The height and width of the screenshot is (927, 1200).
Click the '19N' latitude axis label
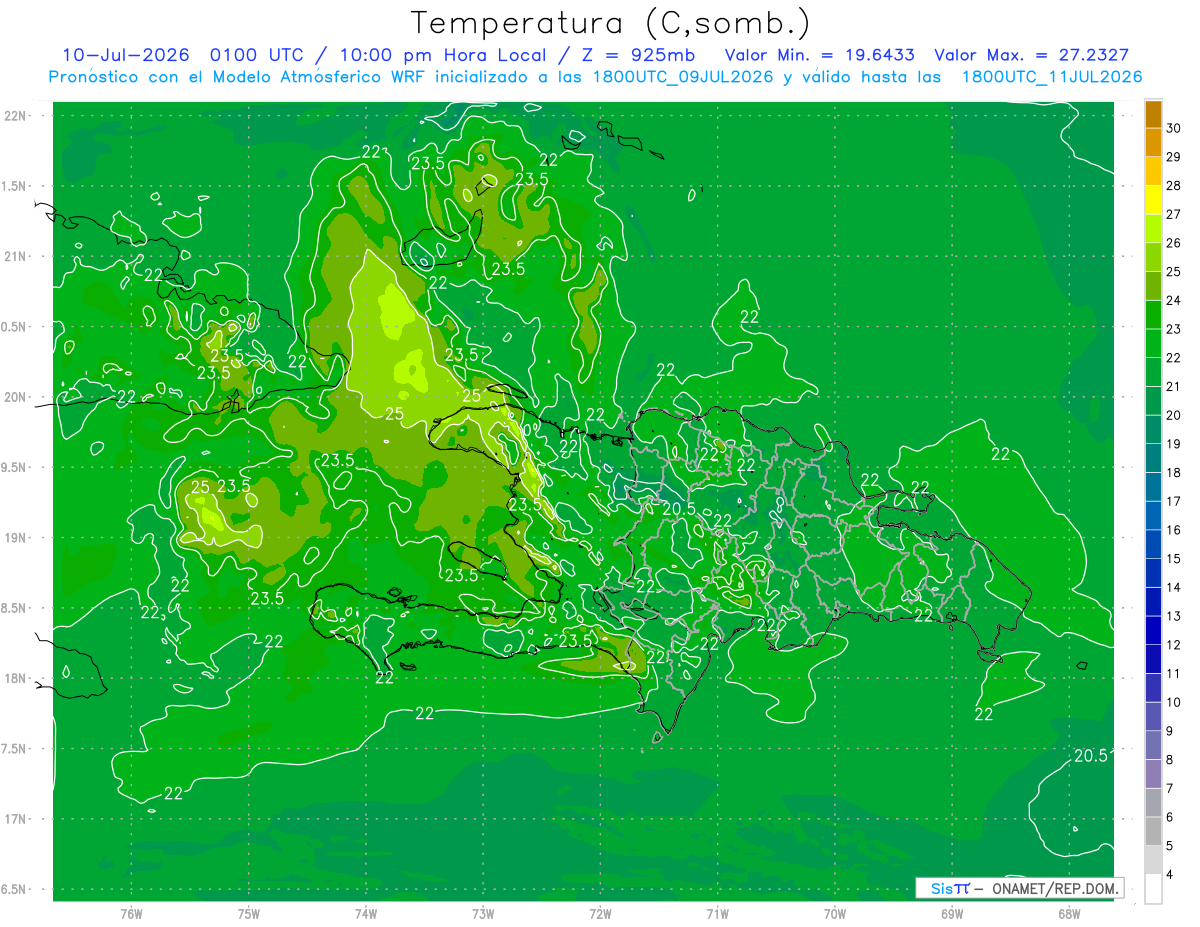(x=16, y=538)
